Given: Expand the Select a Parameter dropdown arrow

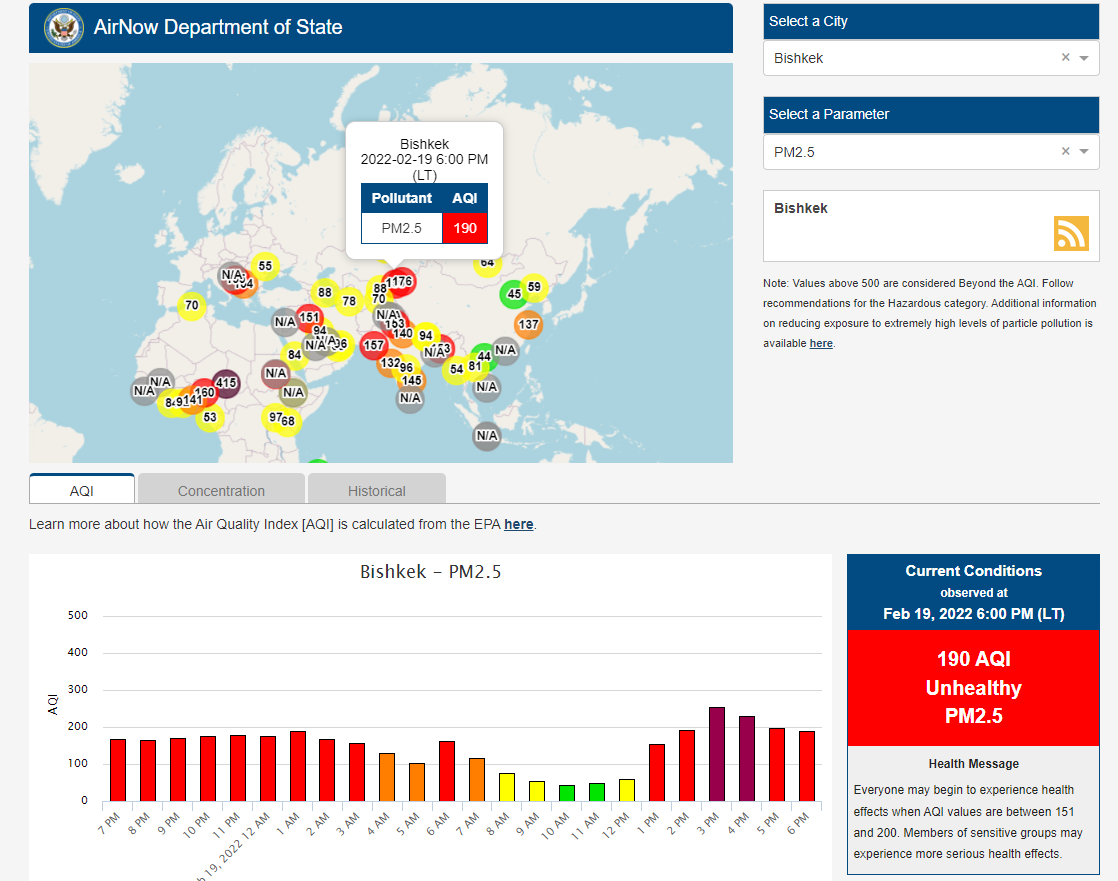Looking at the screenshot, I should [1084, 152].
